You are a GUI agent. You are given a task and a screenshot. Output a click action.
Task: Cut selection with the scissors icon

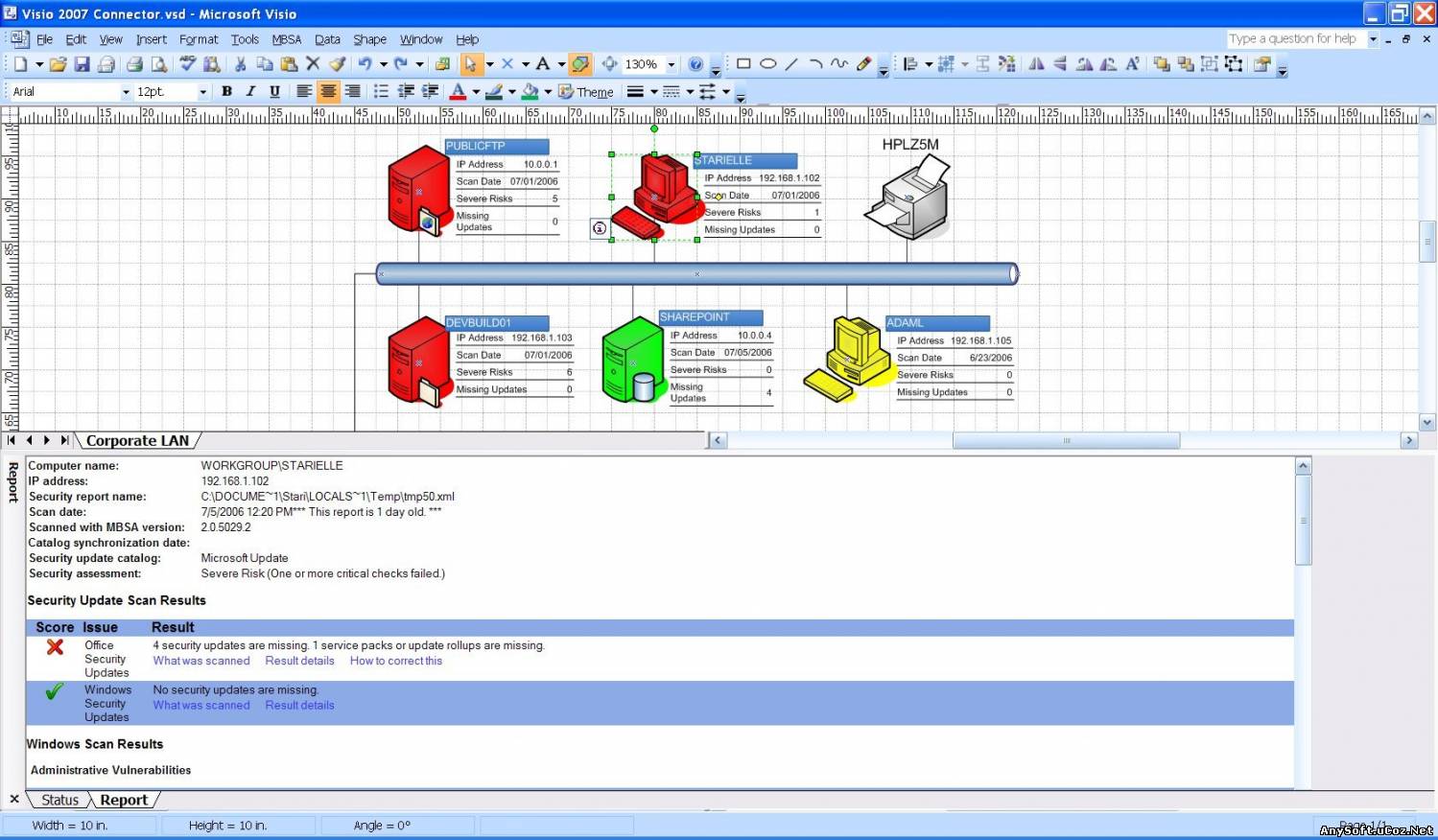240,64
